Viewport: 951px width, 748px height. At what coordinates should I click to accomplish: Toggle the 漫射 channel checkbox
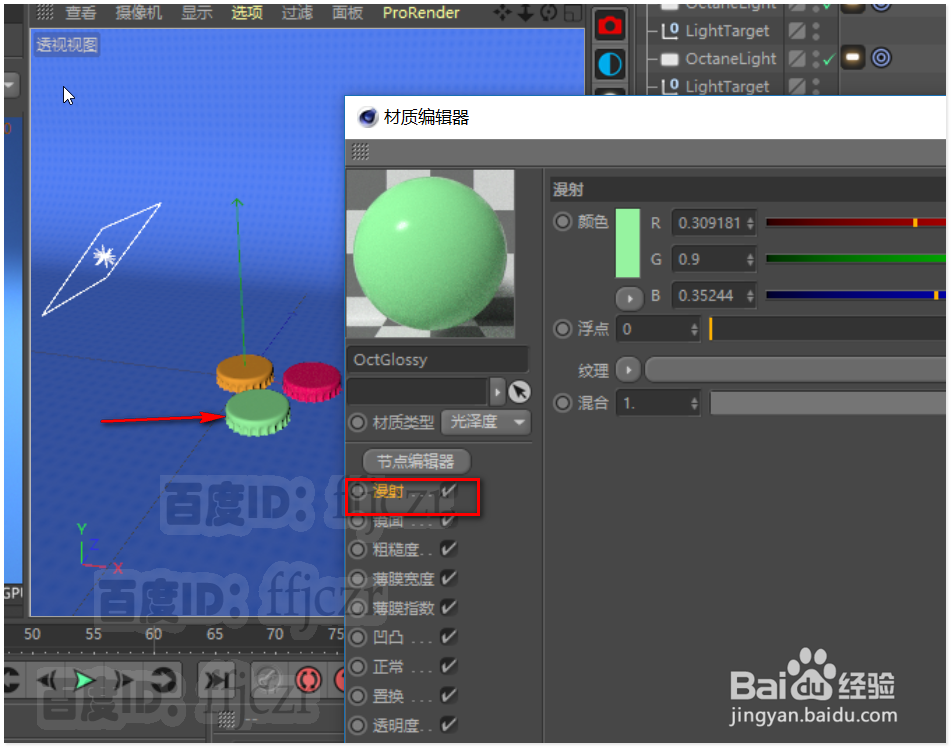click(448, 491)
